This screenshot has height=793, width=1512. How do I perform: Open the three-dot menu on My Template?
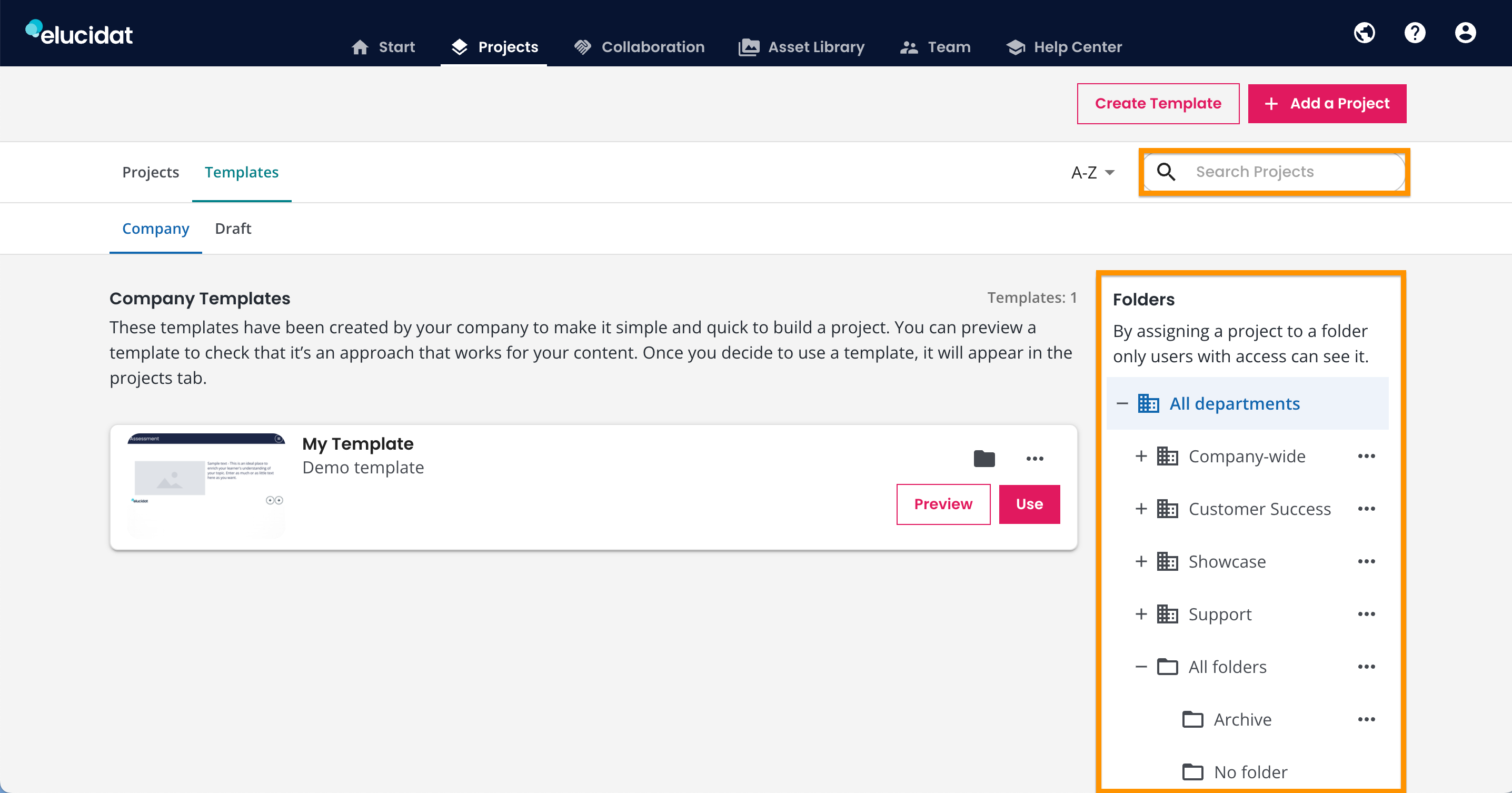tap(1035, 459)
